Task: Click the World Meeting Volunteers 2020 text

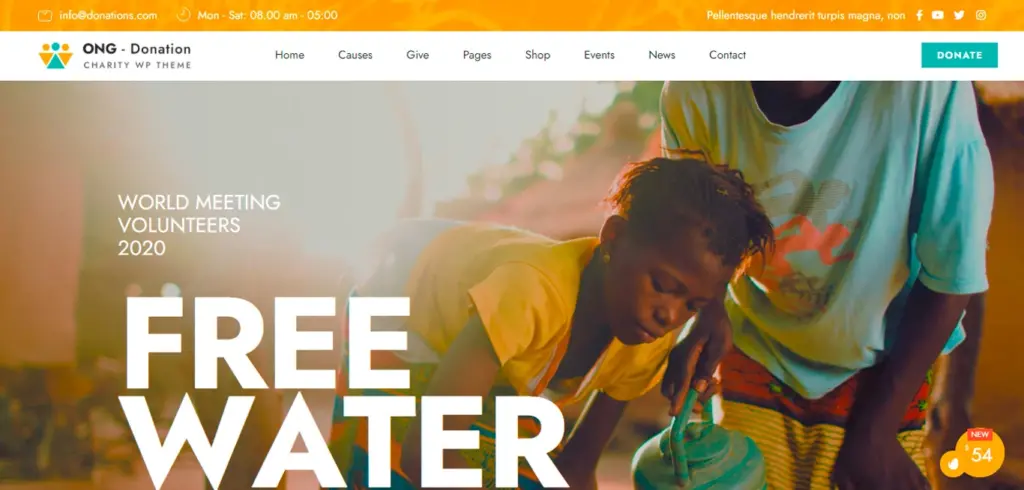Action: coord(199,225)
